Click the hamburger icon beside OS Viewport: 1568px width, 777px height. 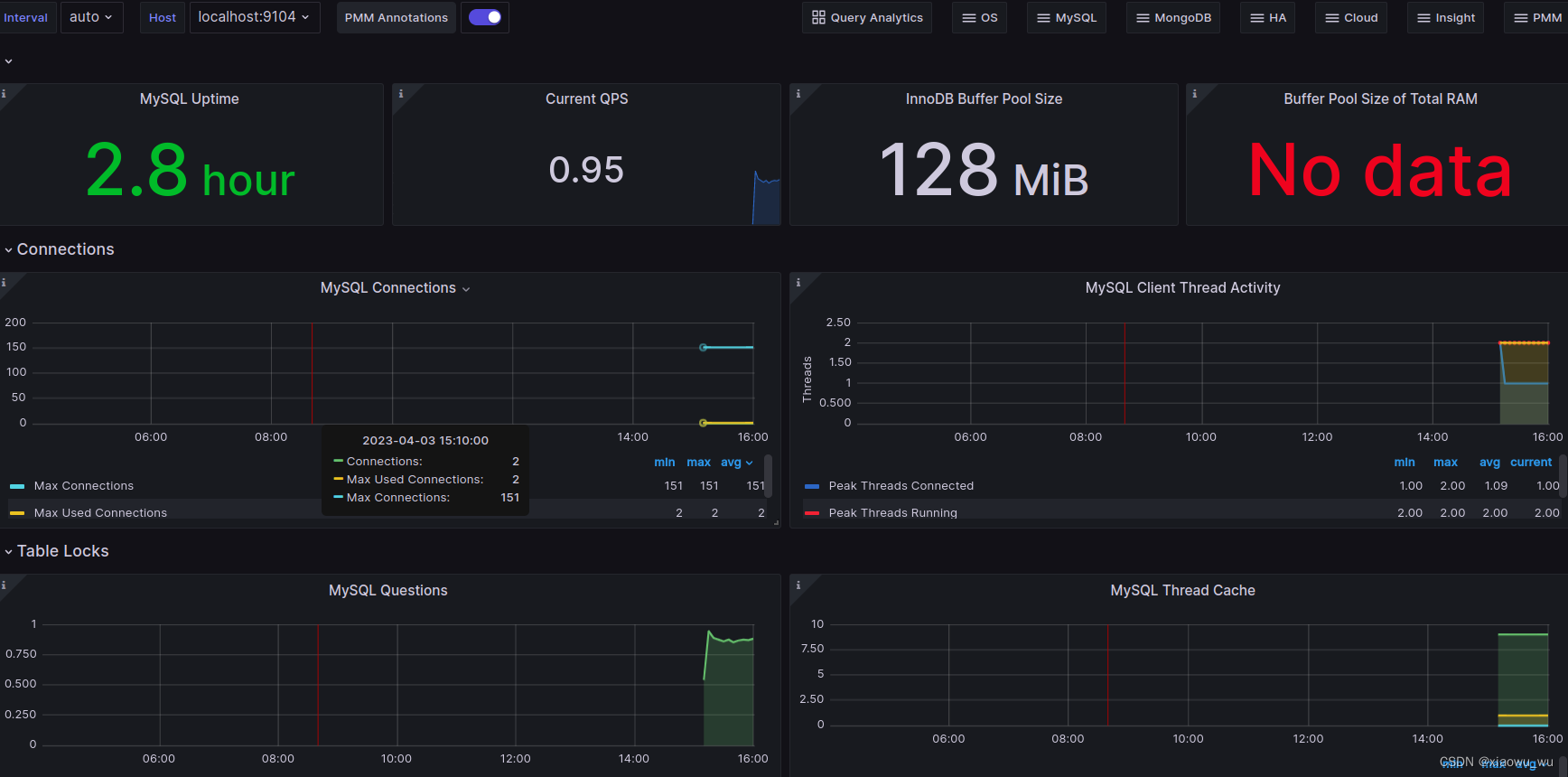tap(969, 18)
